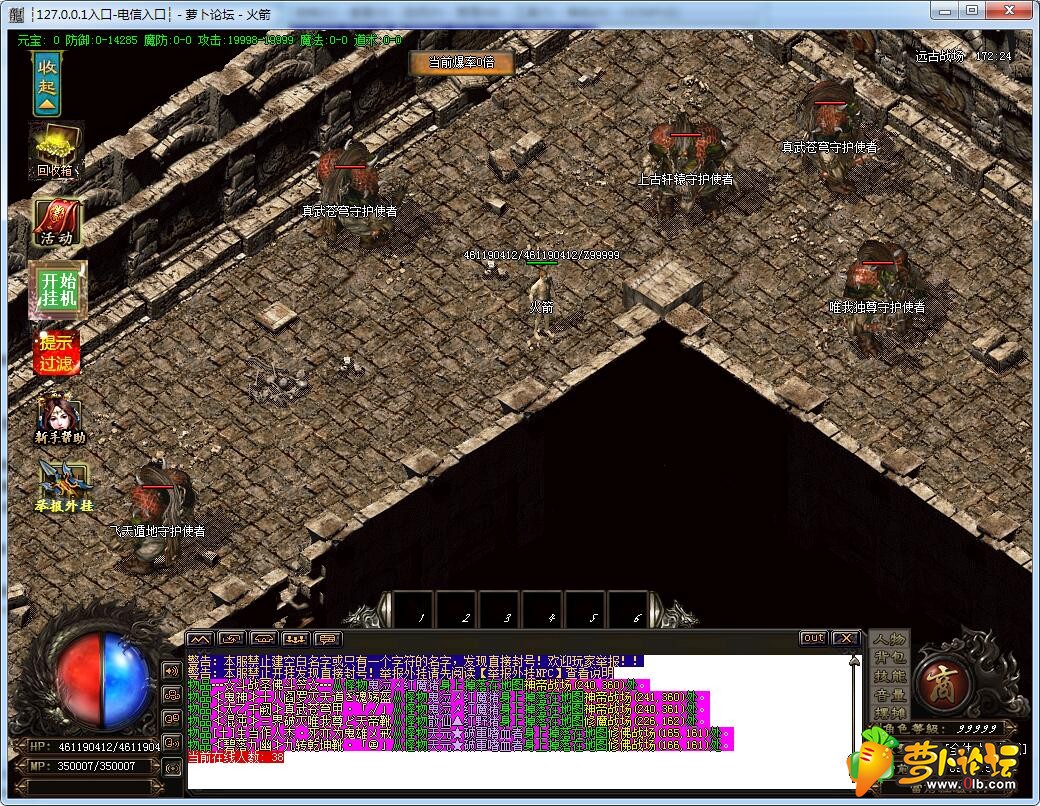Click the X exit button above chat
Screen dimensions: 1040x806
pos(846,638)
